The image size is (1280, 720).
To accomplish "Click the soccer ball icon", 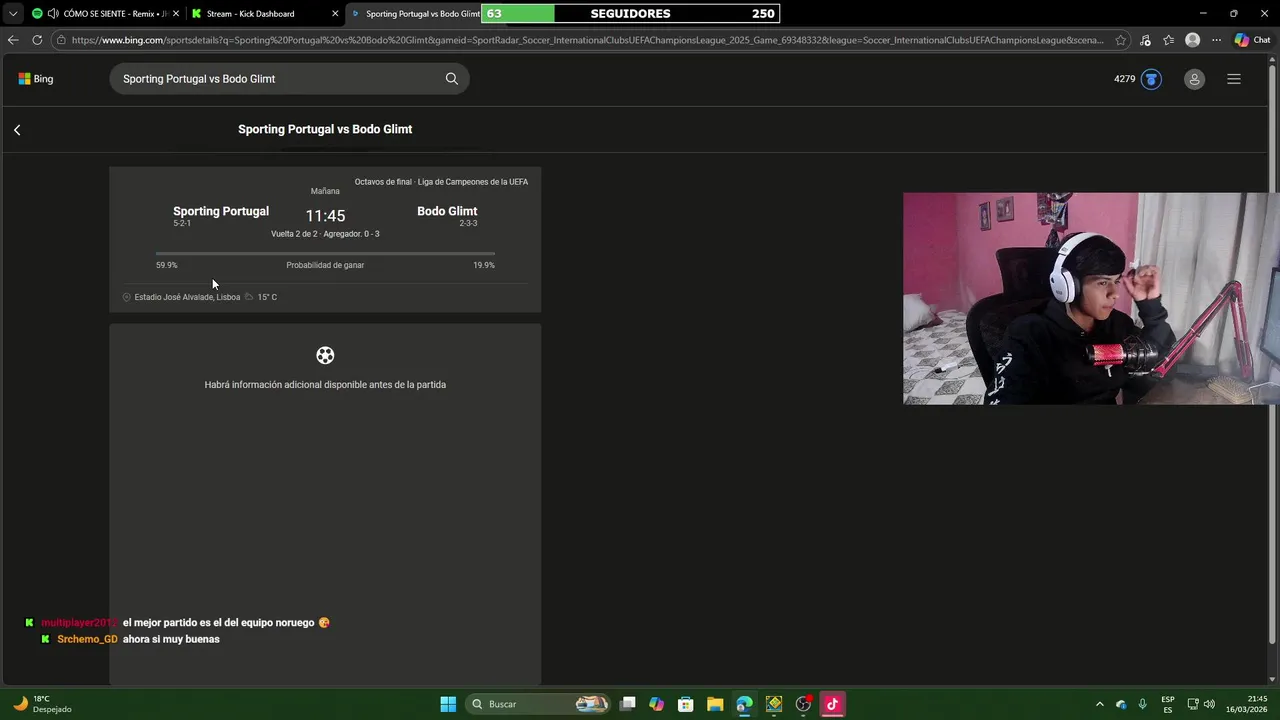I will tap(325, 355).
